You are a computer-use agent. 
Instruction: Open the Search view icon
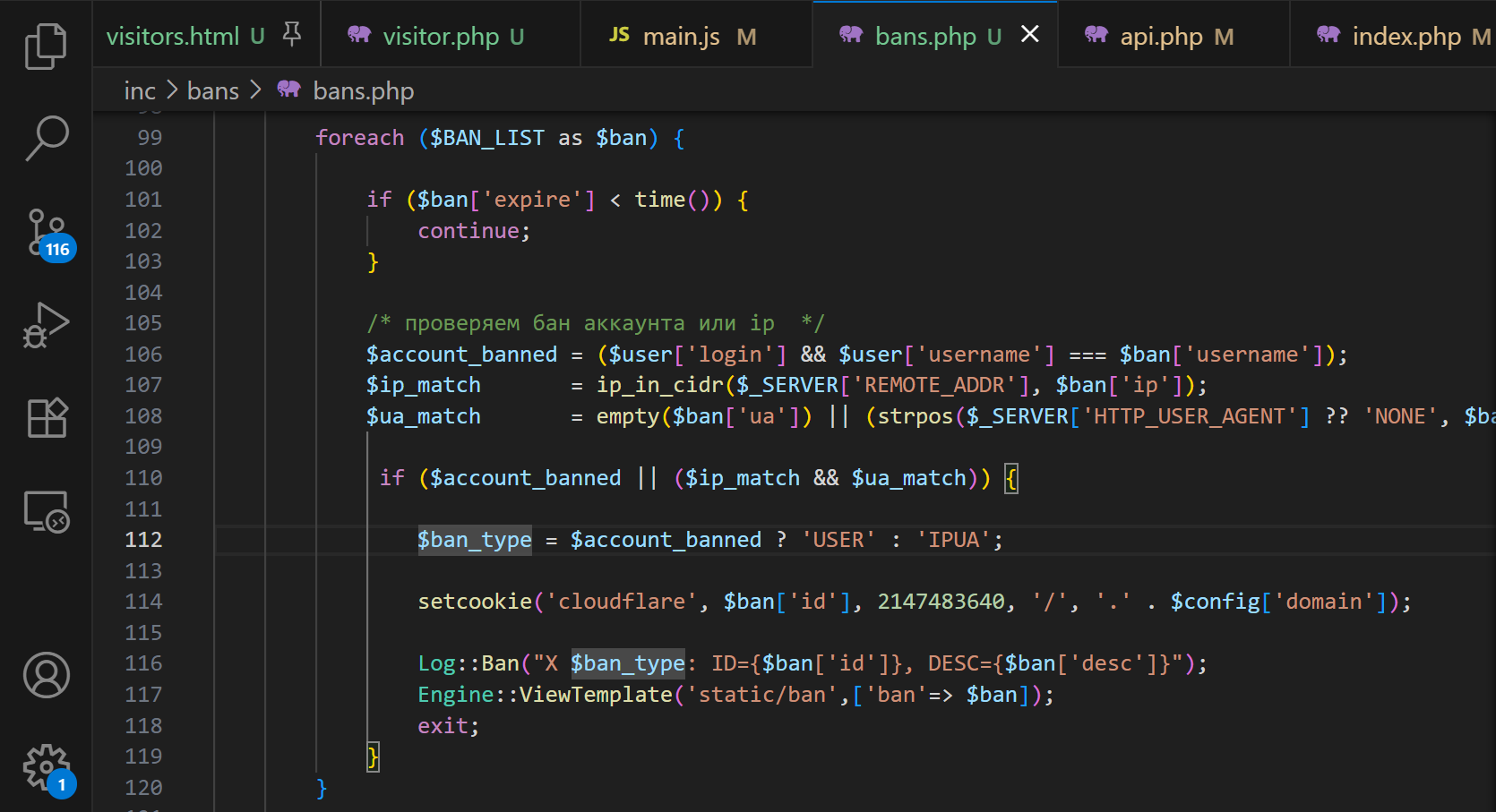tap(46, 139)
